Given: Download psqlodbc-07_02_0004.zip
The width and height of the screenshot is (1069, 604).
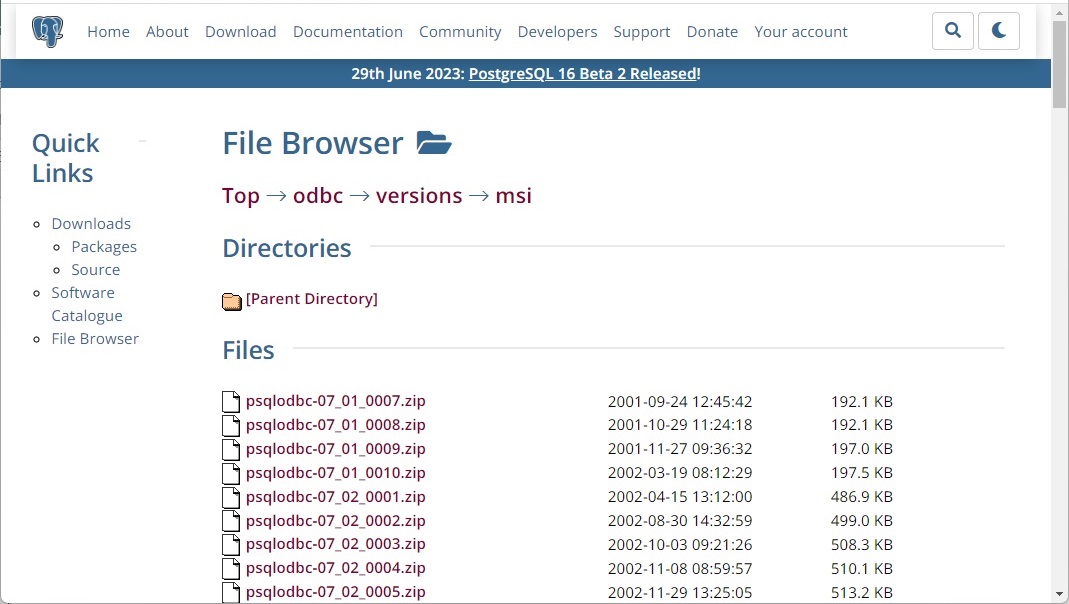Looking at the screenshot, I should click(x=335, y=568).
